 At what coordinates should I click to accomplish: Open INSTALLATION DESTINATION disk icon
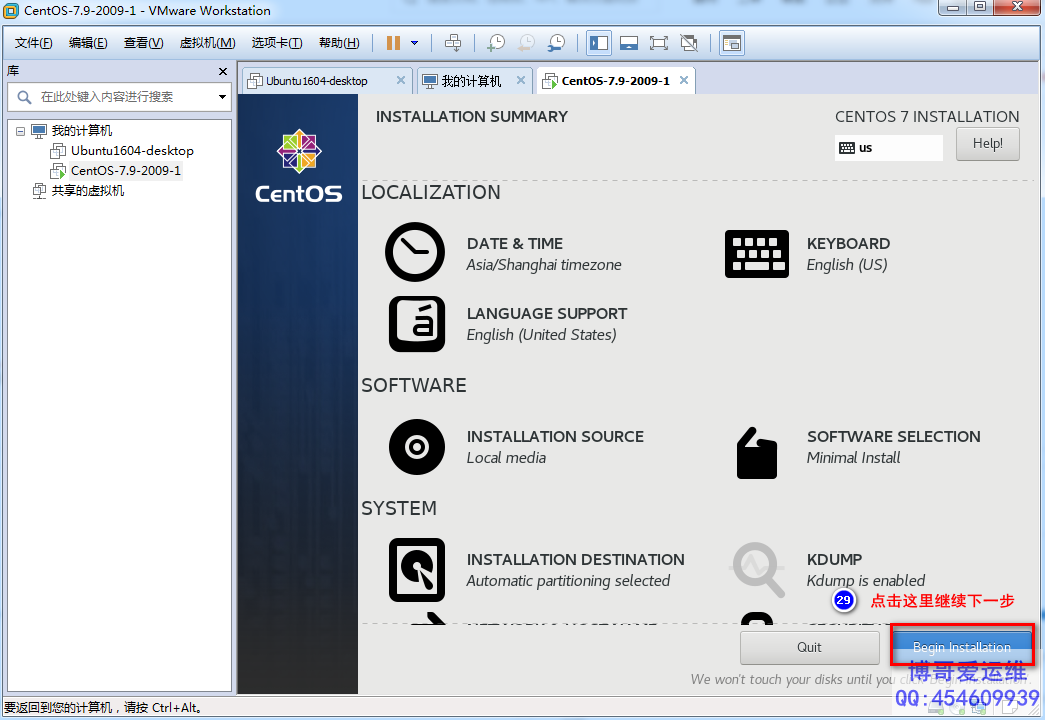point(416,569)
